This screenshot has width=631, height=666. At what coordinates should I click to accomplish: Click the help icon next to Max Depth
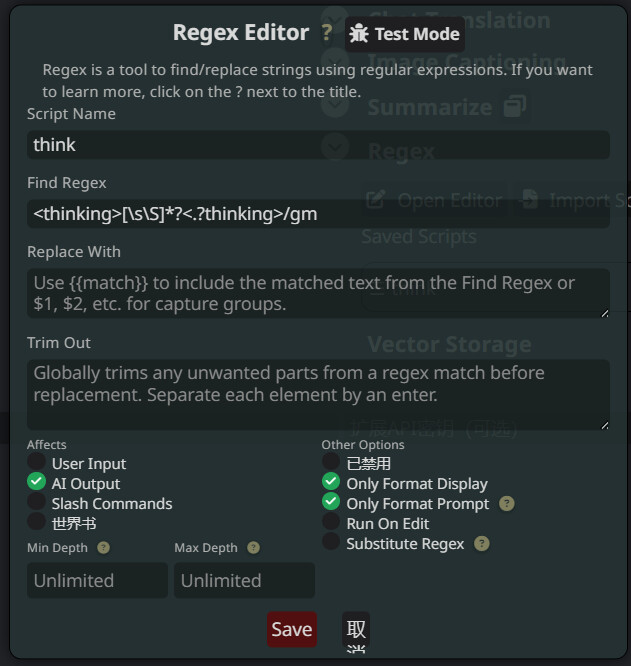click(253, 548)
